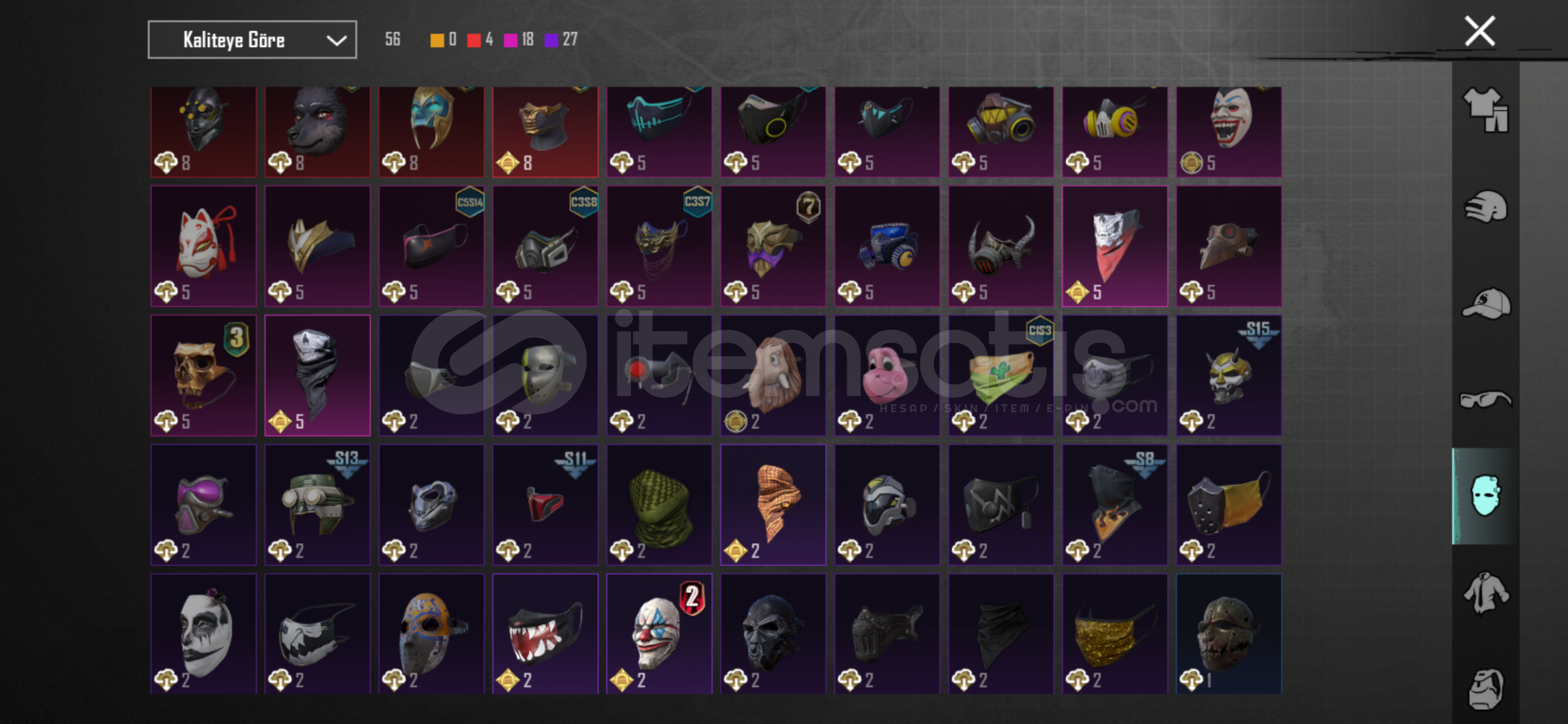Click the orange quality swatch
This screenshot has height=724, width=1568.
point(437,40)
